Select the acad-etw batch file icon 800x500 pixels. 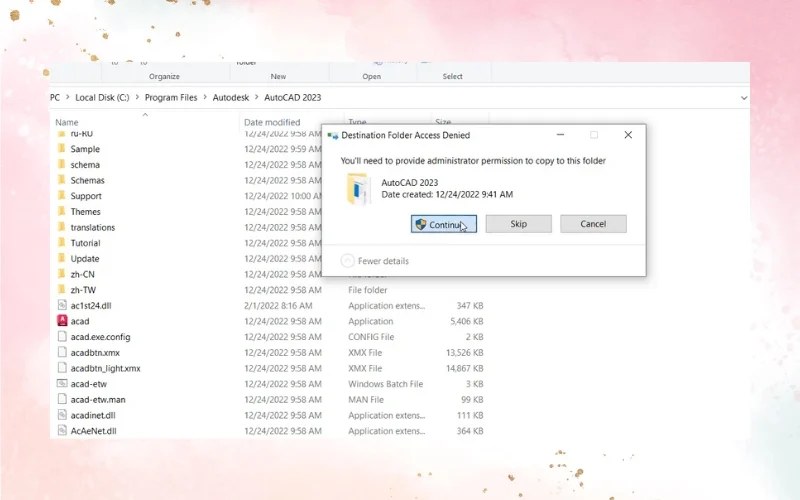point(62,384)
